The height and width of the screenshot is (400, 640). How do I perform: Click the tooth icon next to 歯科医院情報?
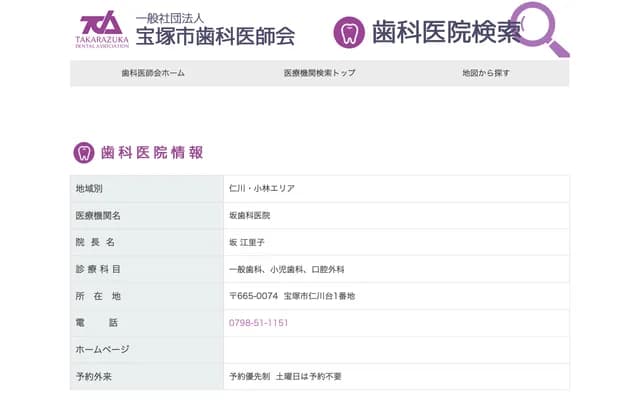[84, 152]
